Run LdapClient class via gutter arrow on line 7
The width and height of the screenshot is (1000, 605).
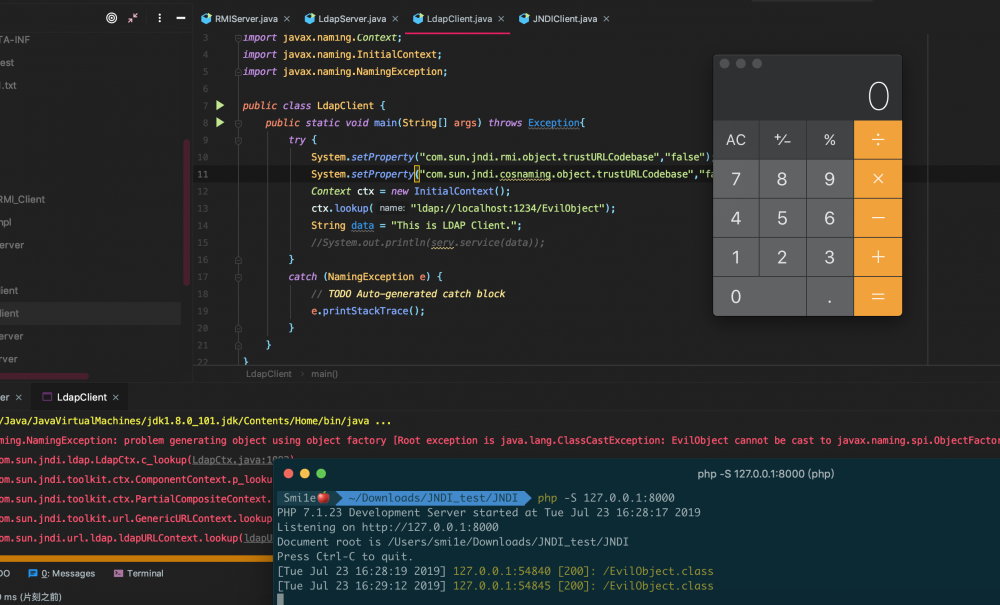[x=219, y=105]
